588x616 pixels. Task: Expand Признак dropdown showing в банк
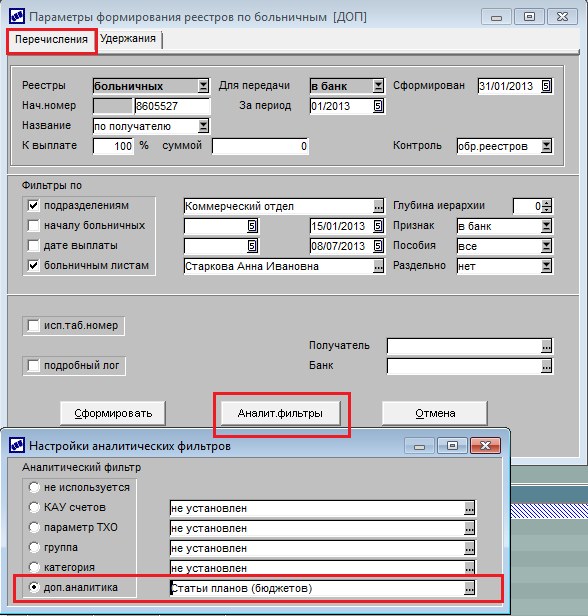click(546, 226)
